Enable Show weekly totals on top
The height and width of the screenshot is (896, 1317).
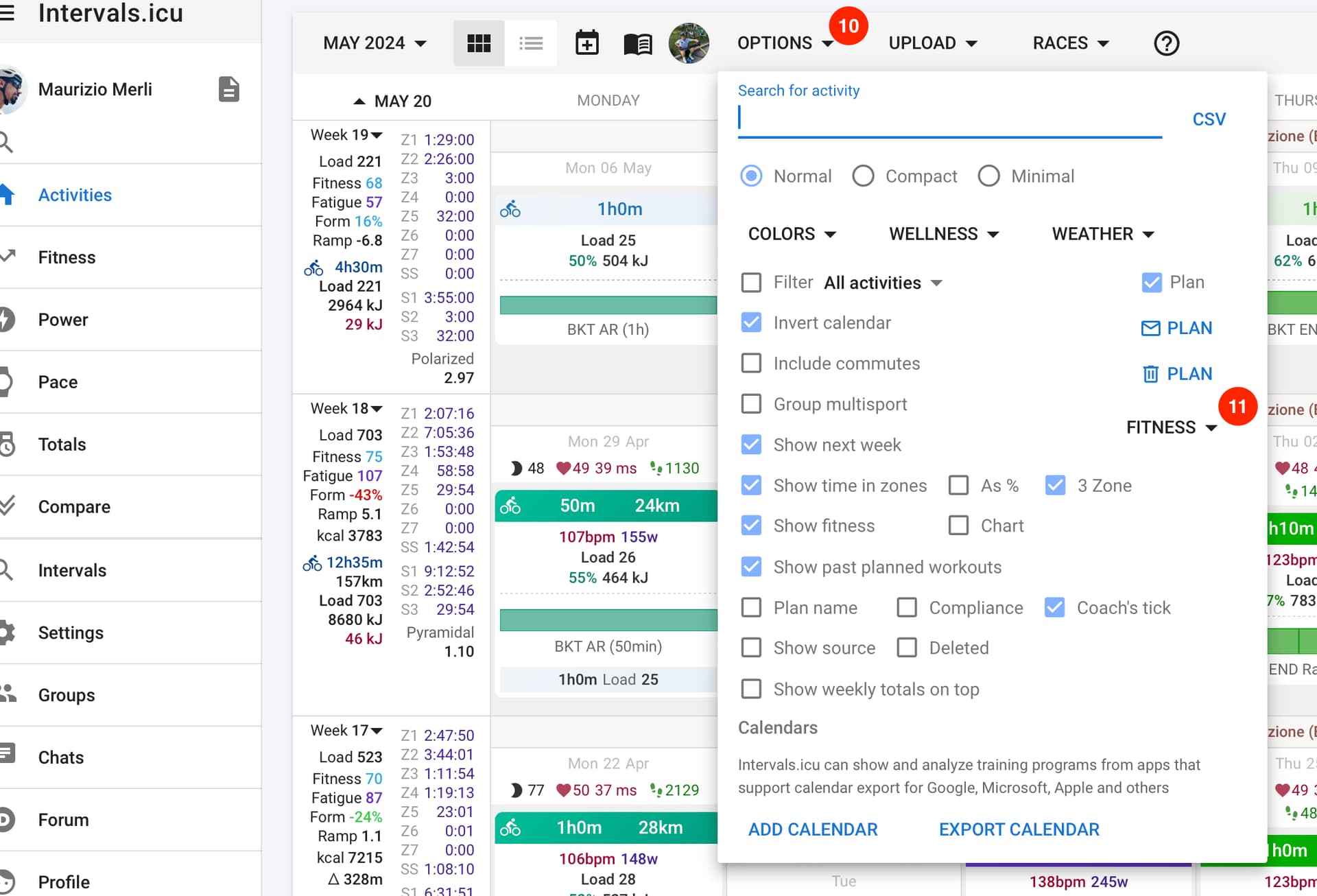(x=751, y=689)
